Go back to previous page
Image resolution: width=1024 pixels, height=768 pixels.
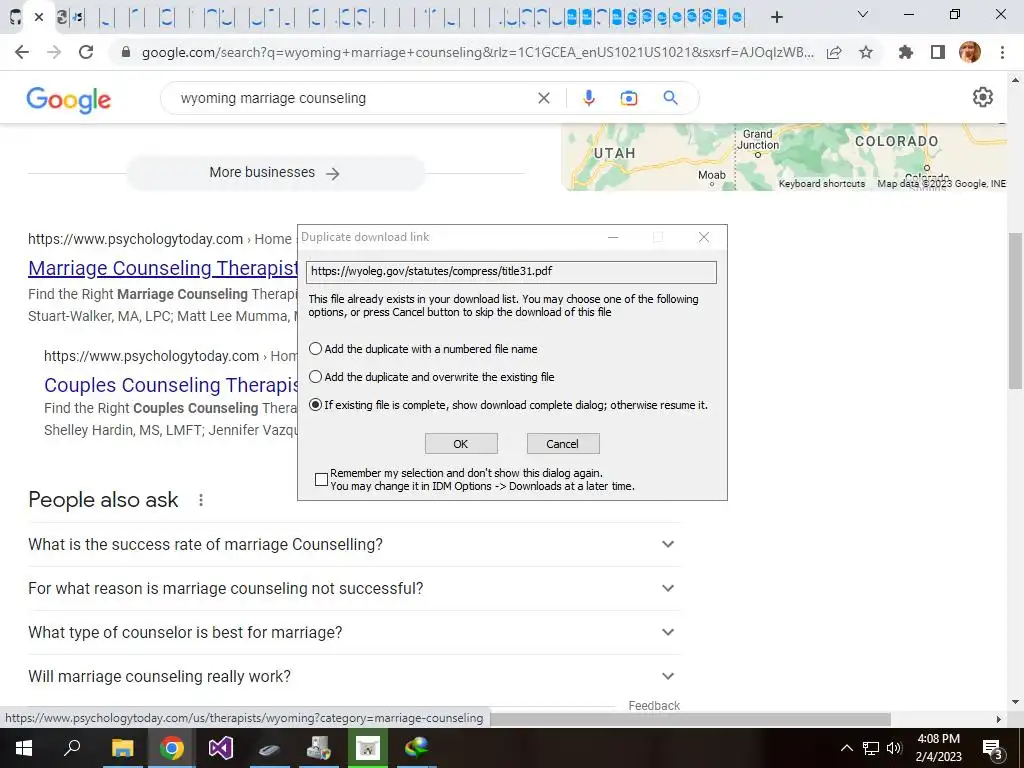(22, 52)
